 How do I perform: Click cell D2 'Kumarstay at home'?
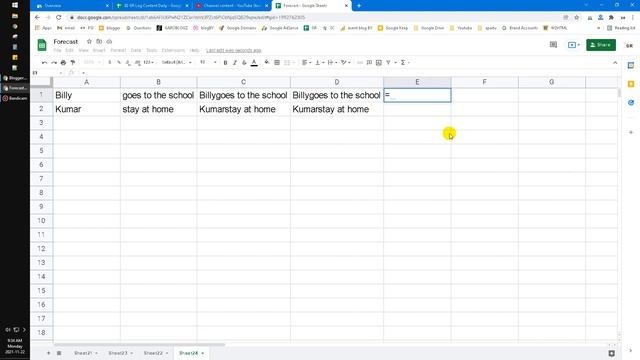click(337, 109)
